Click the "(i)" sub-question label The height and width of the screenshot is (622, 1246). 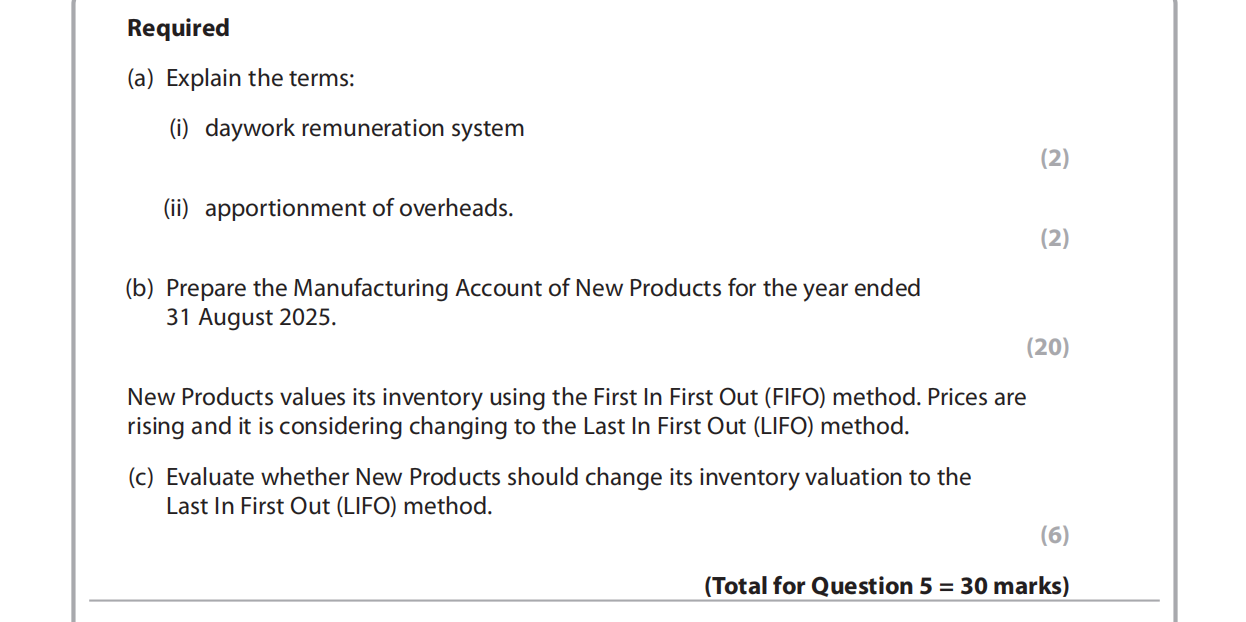178,128
